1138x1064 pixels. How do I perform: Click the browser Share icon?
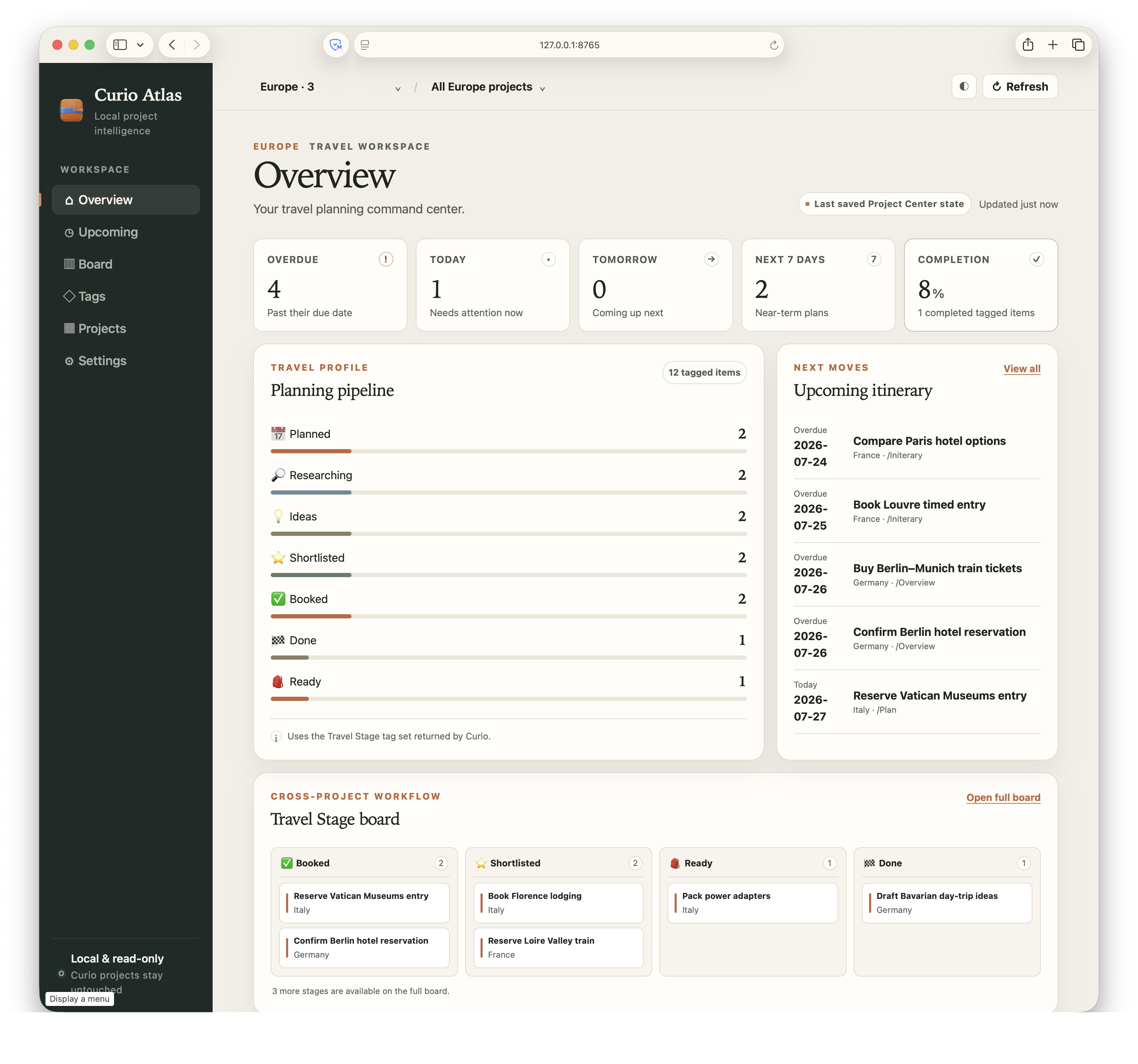pyautogui.click(x=1028, y=45)
